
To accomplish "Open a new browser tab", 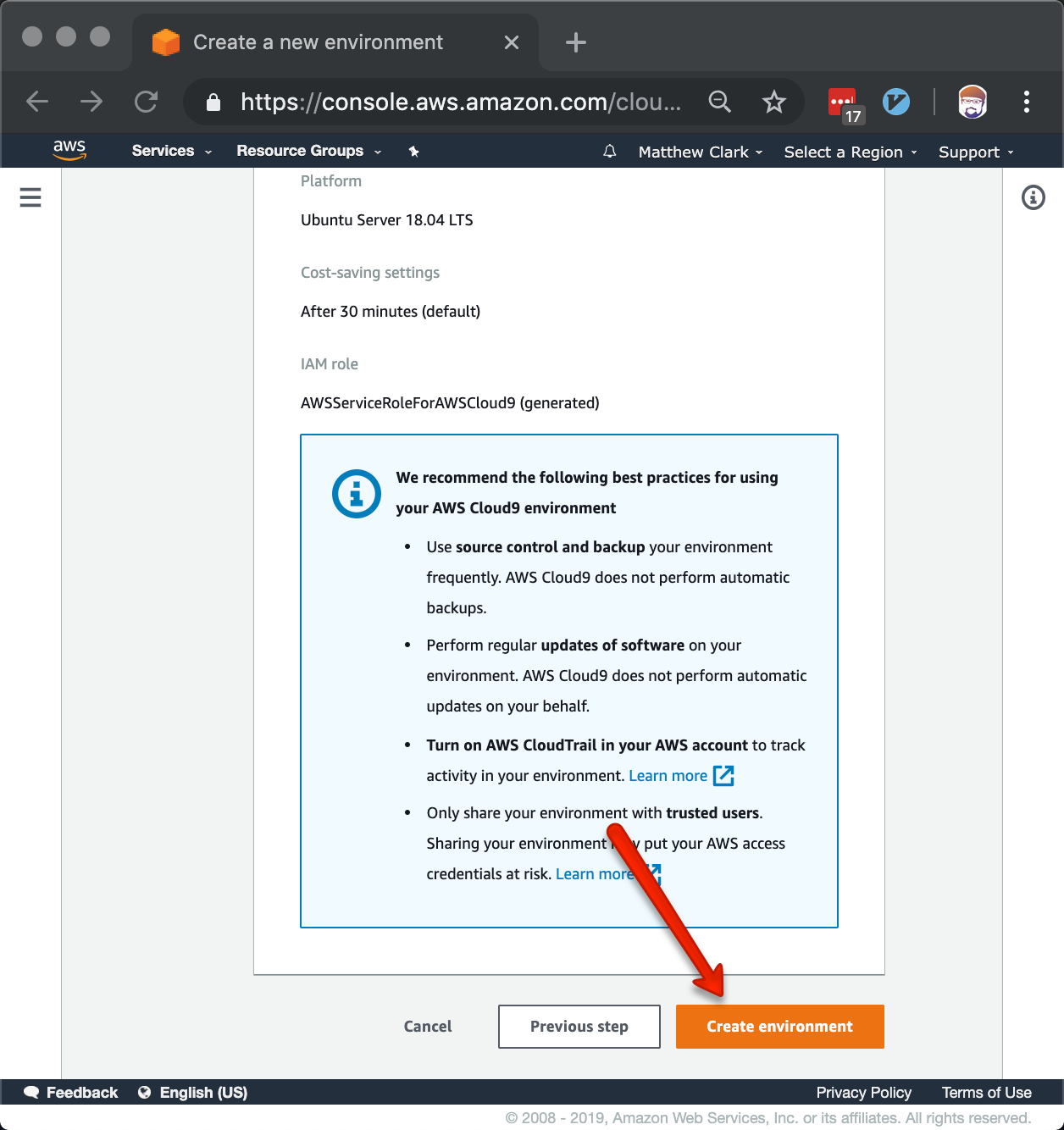I will [x=576, y=42].
